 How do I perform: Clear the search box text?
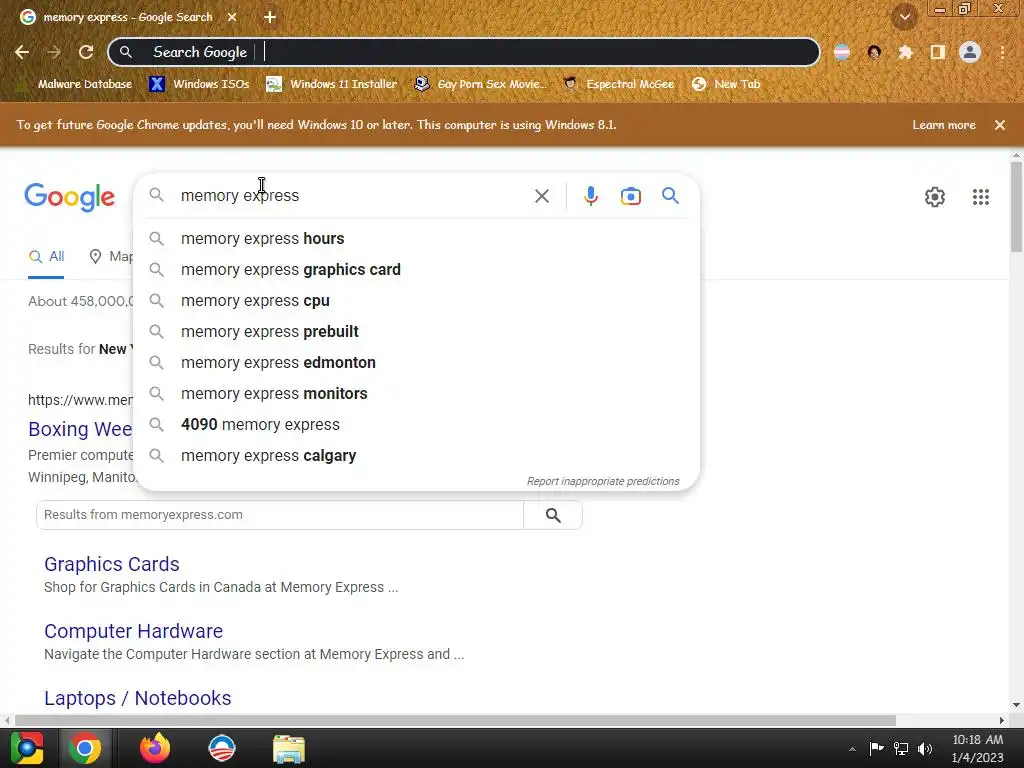point(541,196)
